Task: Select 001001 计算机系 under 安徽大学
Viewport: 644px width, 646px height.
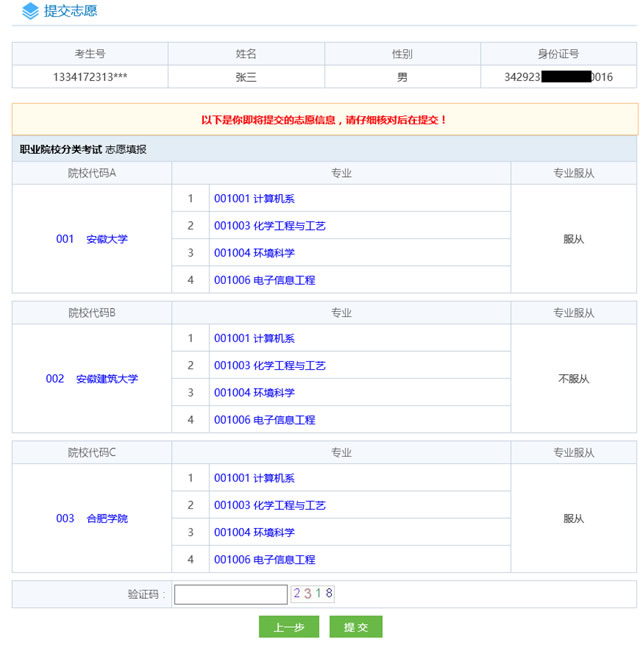Action: pos(254,199)
